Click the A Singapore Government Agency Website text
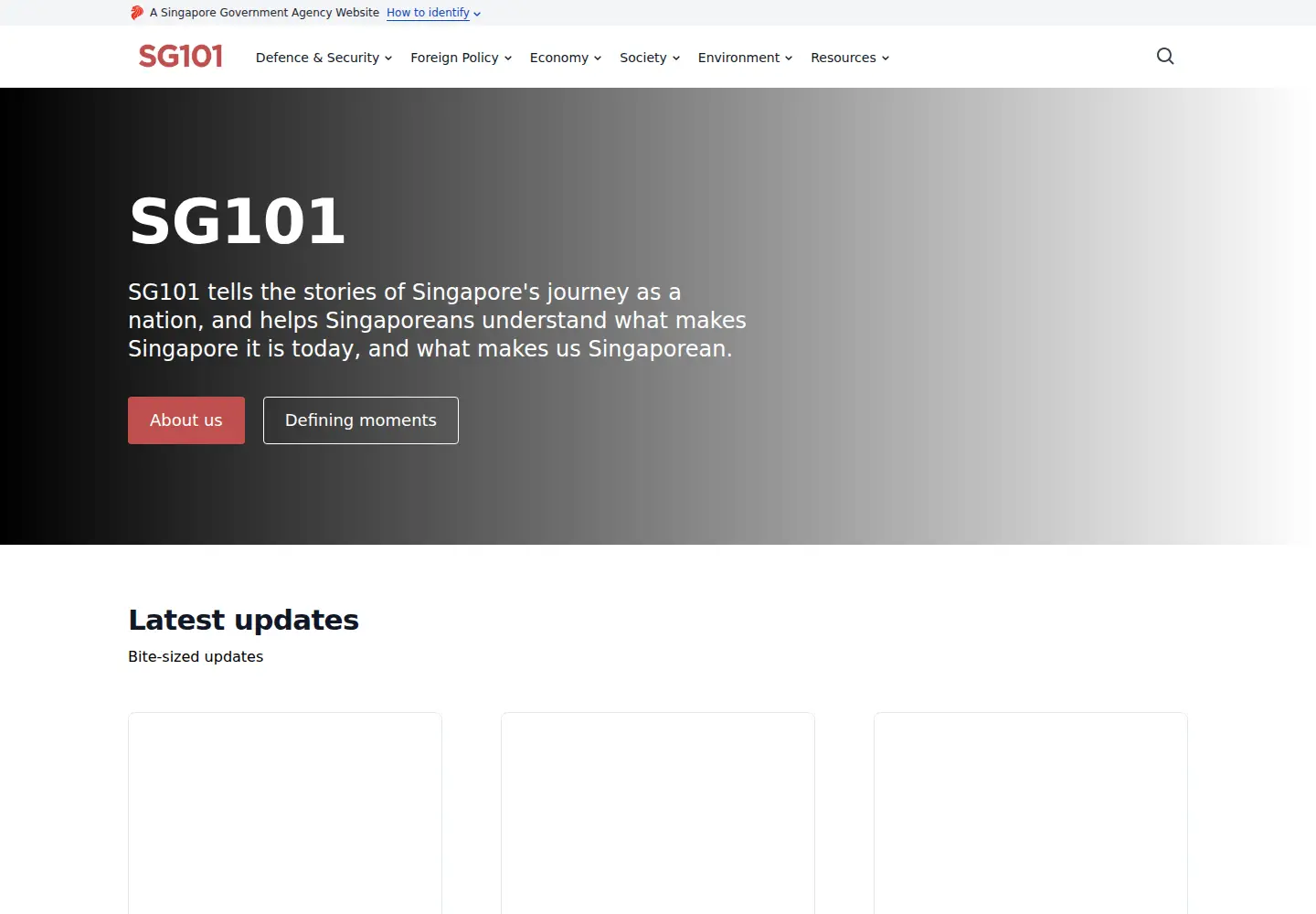The height and width of the screenshot is (914, 1316). click(x=264, y=13)
